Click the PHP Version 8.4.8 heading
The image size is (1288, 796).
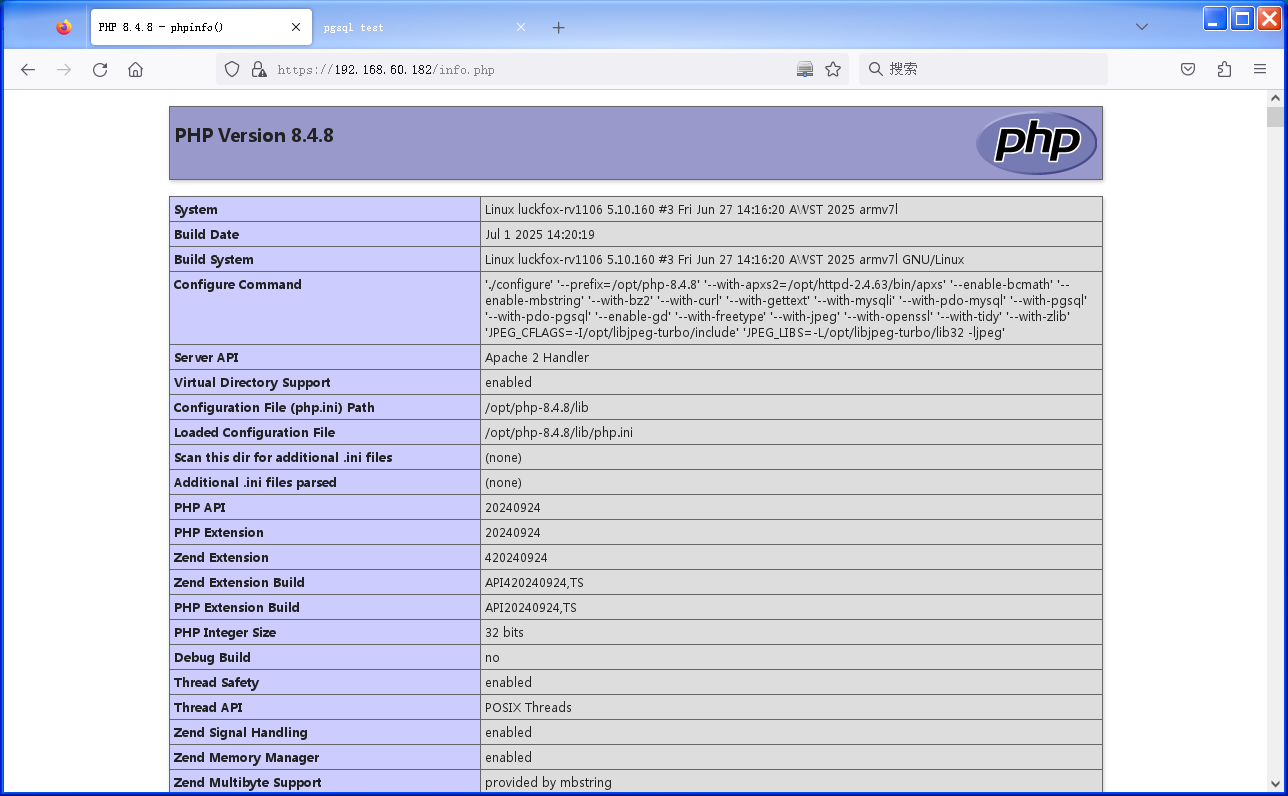point(254,135)
